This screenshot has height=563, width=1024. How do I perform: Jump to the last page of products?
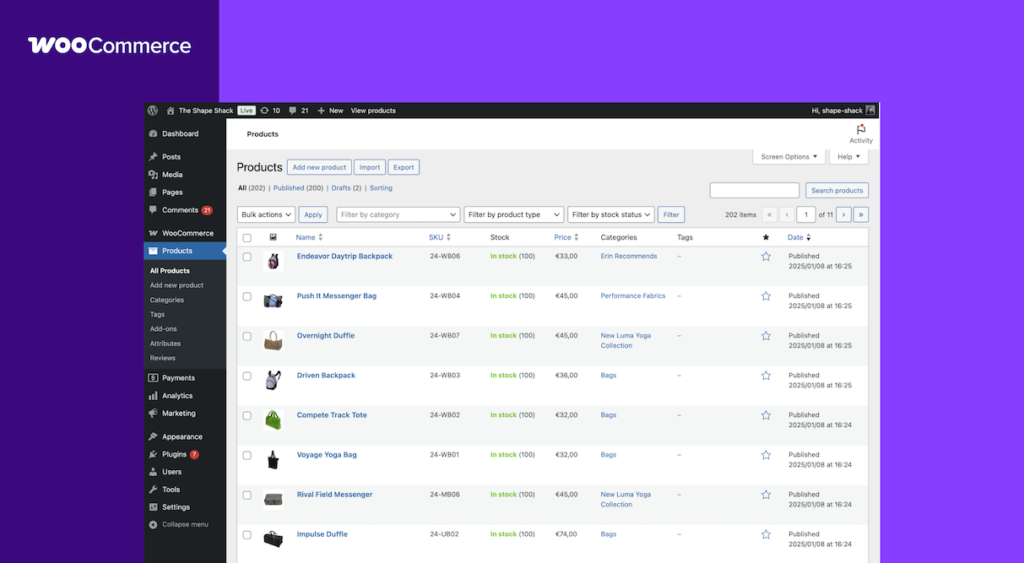pyautogui.click(x=861, y=214)
